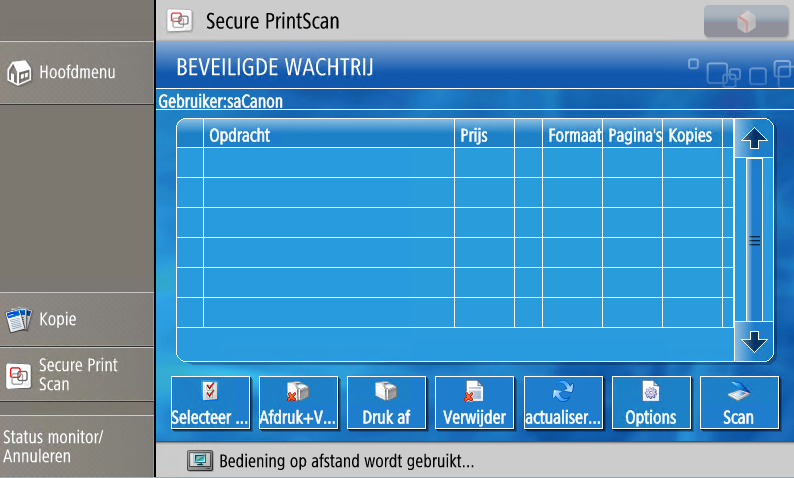This screenshot has height=478, width=794.
Task: Open Secure Print Scan in the sidebar
Action: point(76,375)
